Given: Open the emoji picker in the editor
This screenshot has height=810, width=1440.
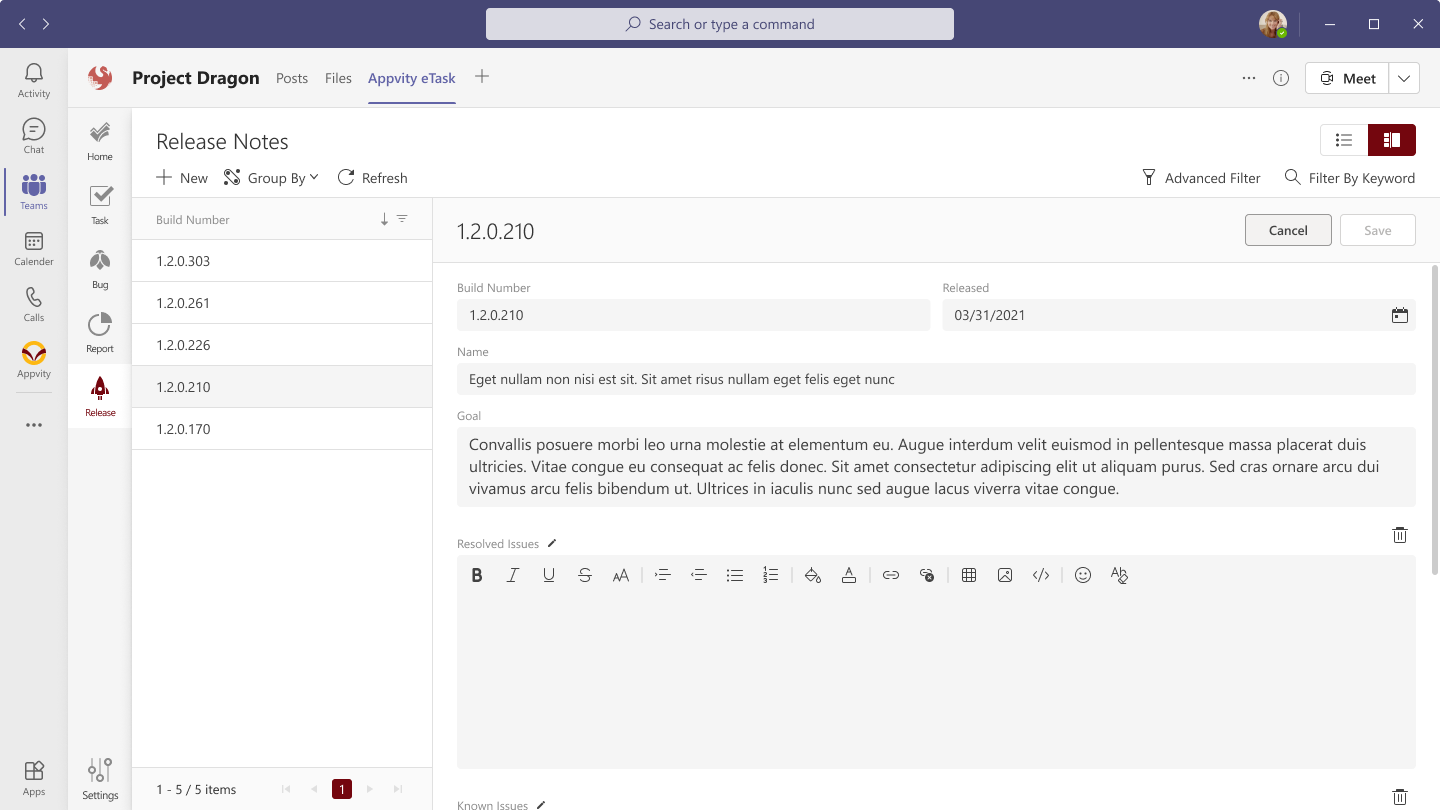Looking at the screenshot, I should tap(1083, 575).
